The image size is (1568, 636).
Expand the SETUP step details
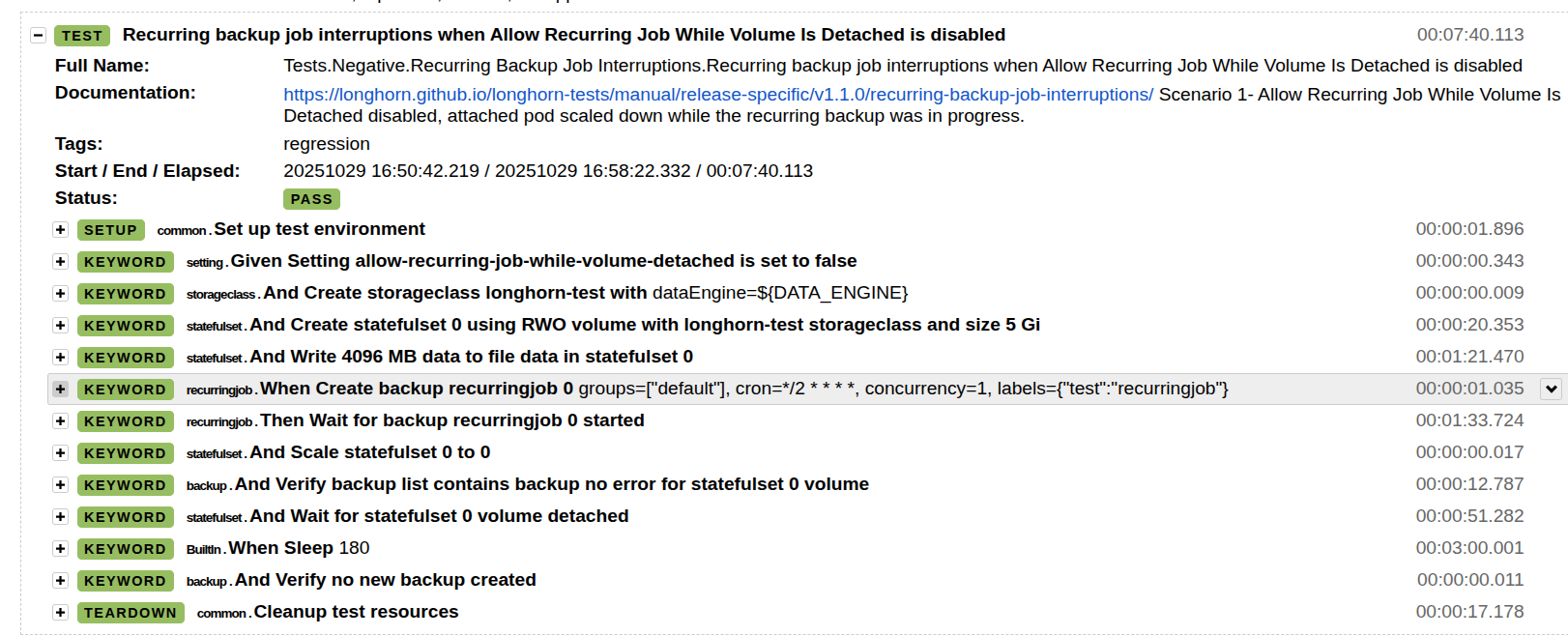[x=60, y=230]
